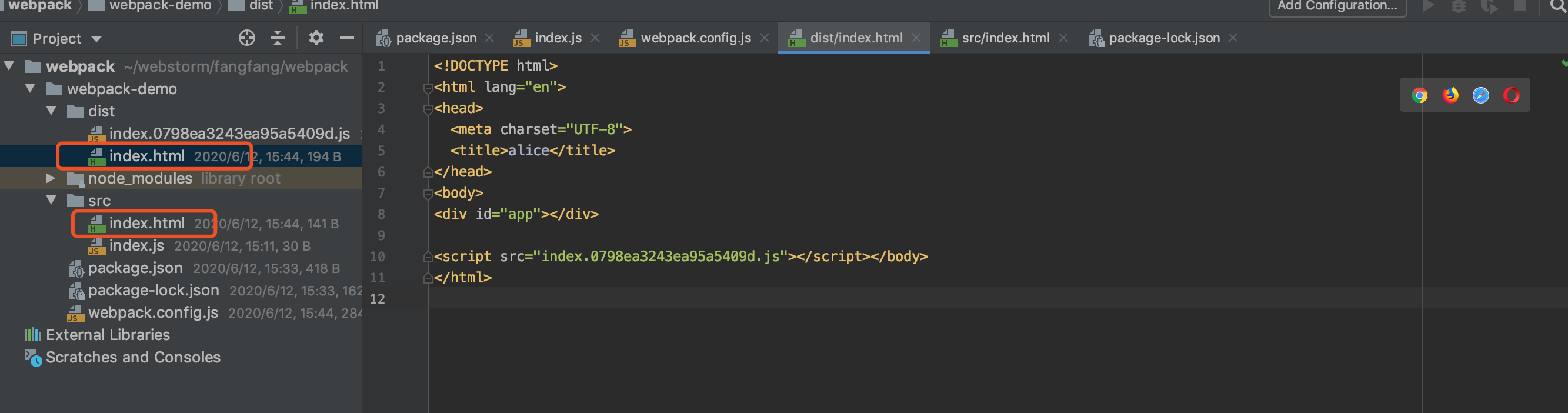Hide the Project tool window
This screenshot has height=413, width=1568.
click(x=347, y=38)
